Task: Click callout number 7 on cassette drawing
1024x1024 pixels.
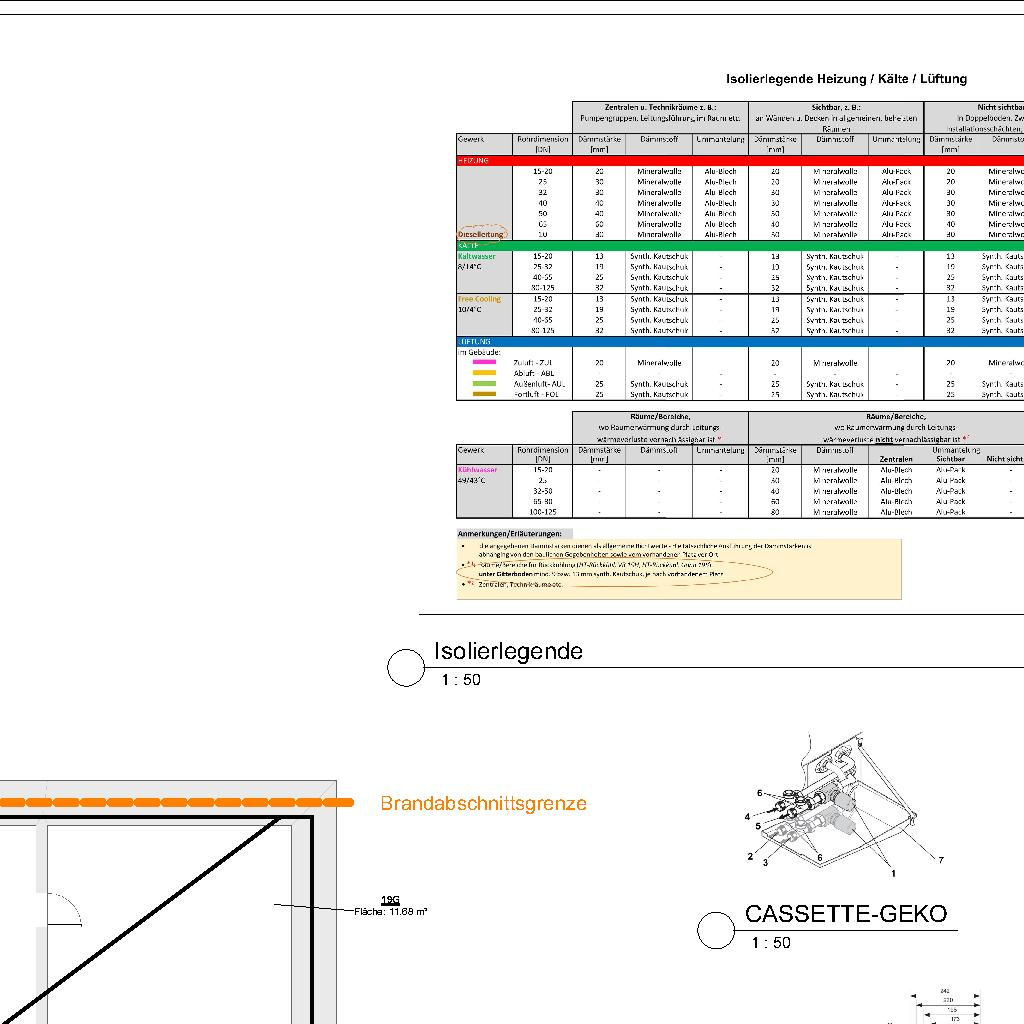Action: click(940, 859)
